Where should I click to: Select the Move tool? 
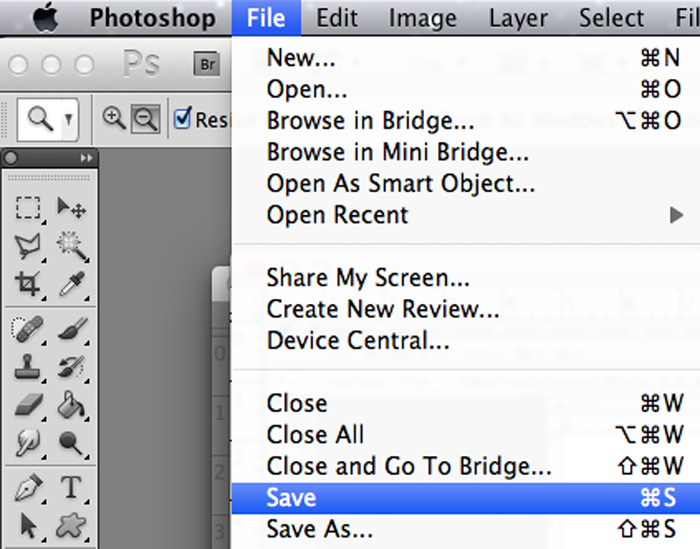[71, 208]
